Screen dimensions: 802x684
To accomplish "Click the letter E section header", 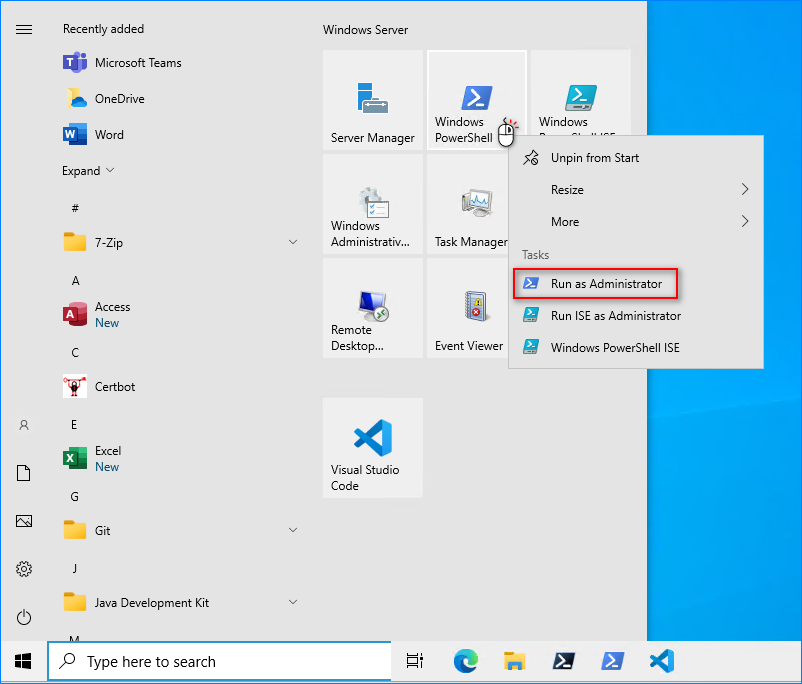I will click(74, 425).
